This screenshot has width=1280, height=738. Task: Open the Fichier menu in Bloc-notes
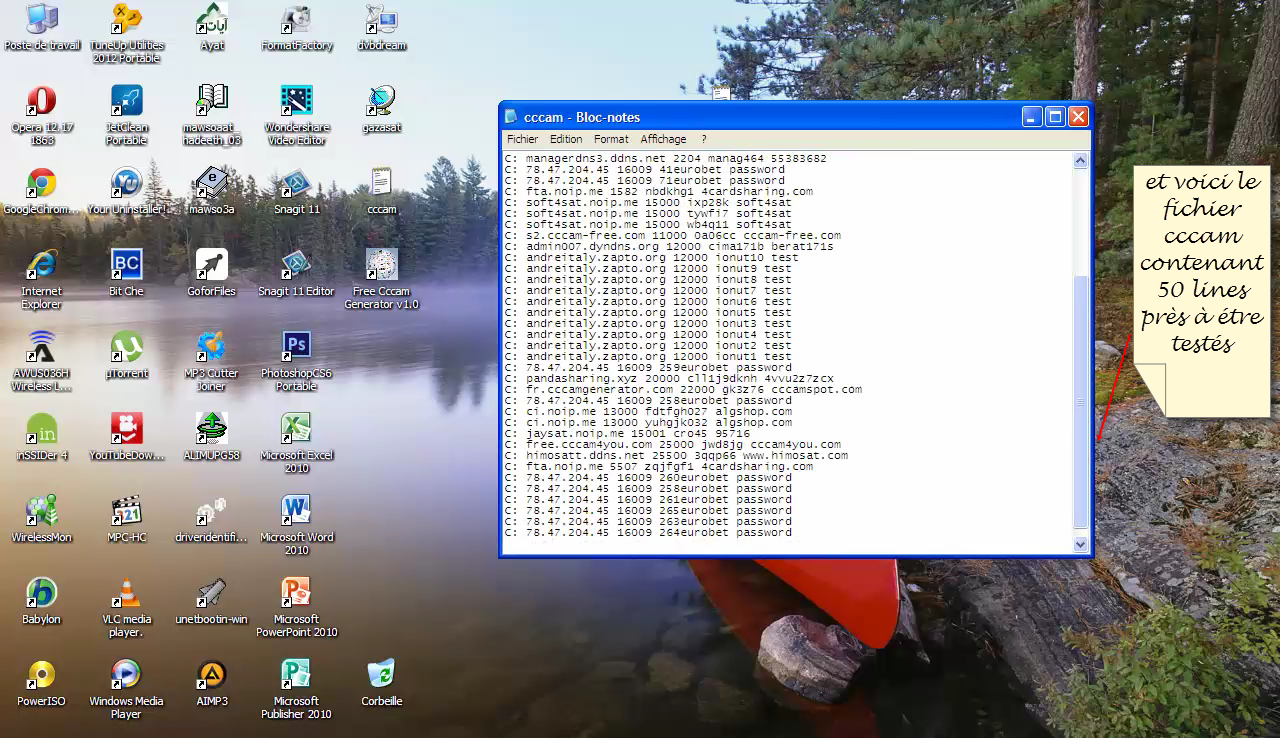tap(522, 139)
